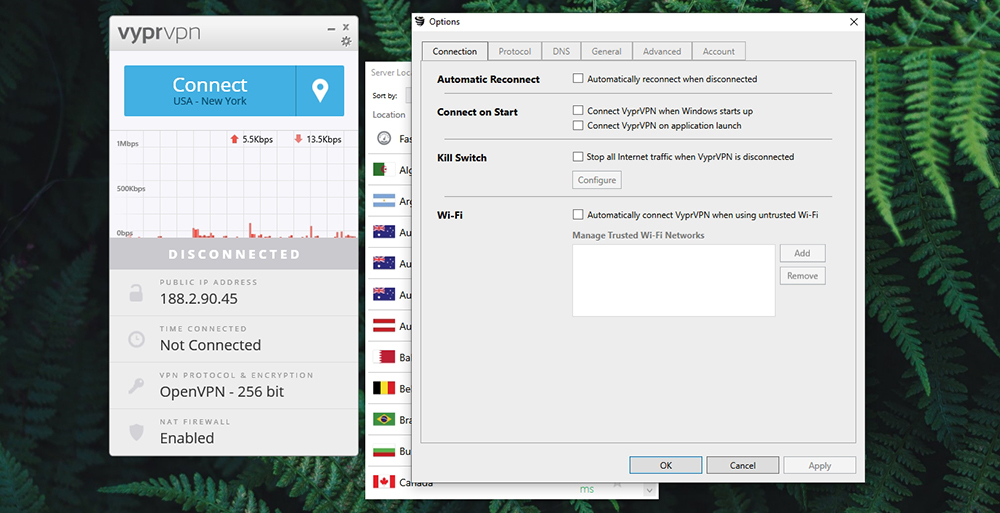This screenshot has height=513, width=1000.
Task: Click the red upload speed arrow
Action: [x=234, y=139]
